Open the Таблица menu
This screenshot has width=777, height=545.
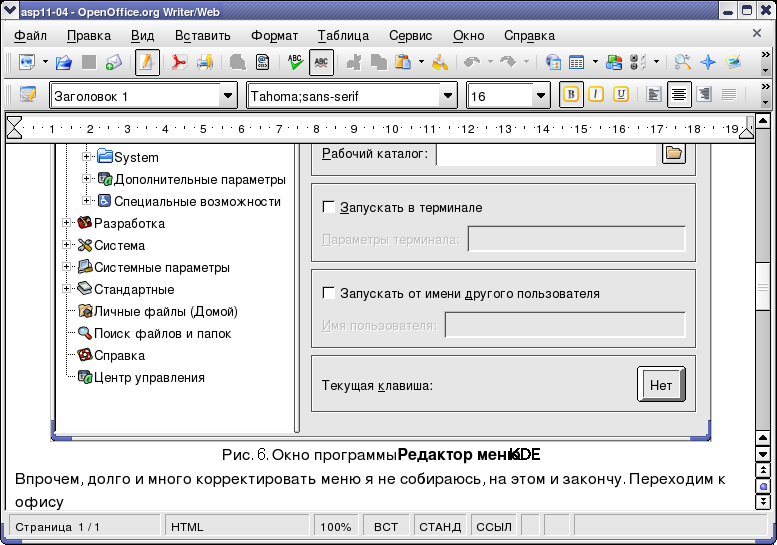pyautogui.click(x=343, y=36)
